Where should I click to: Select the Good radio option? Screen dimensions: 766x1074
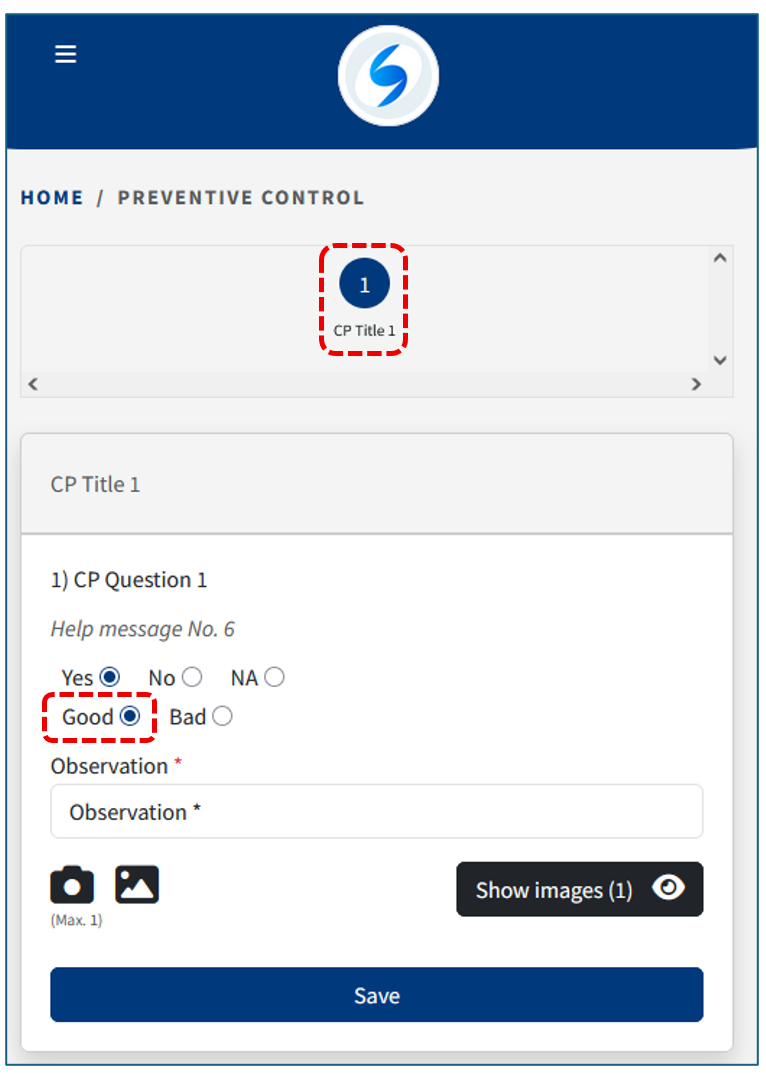click(x=130, y=716)
